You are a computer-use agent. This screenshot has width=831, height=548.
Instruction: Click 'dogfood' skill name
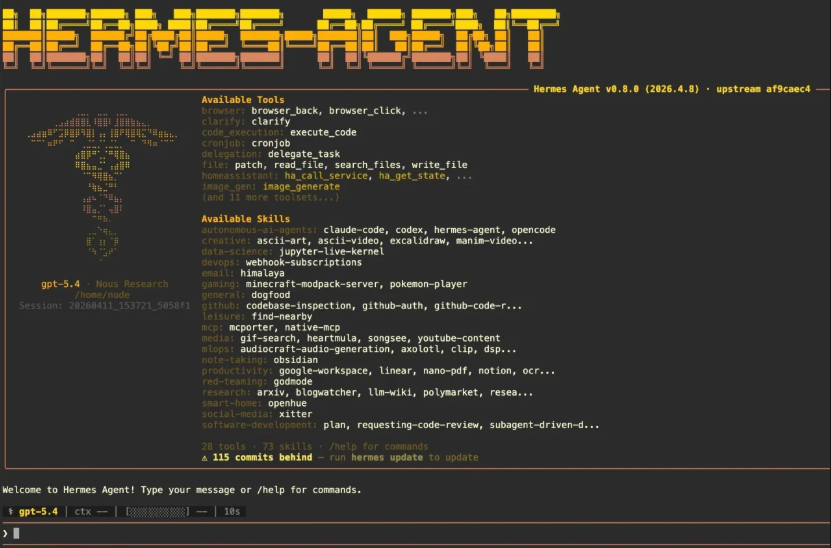click(x=271, y=295)
